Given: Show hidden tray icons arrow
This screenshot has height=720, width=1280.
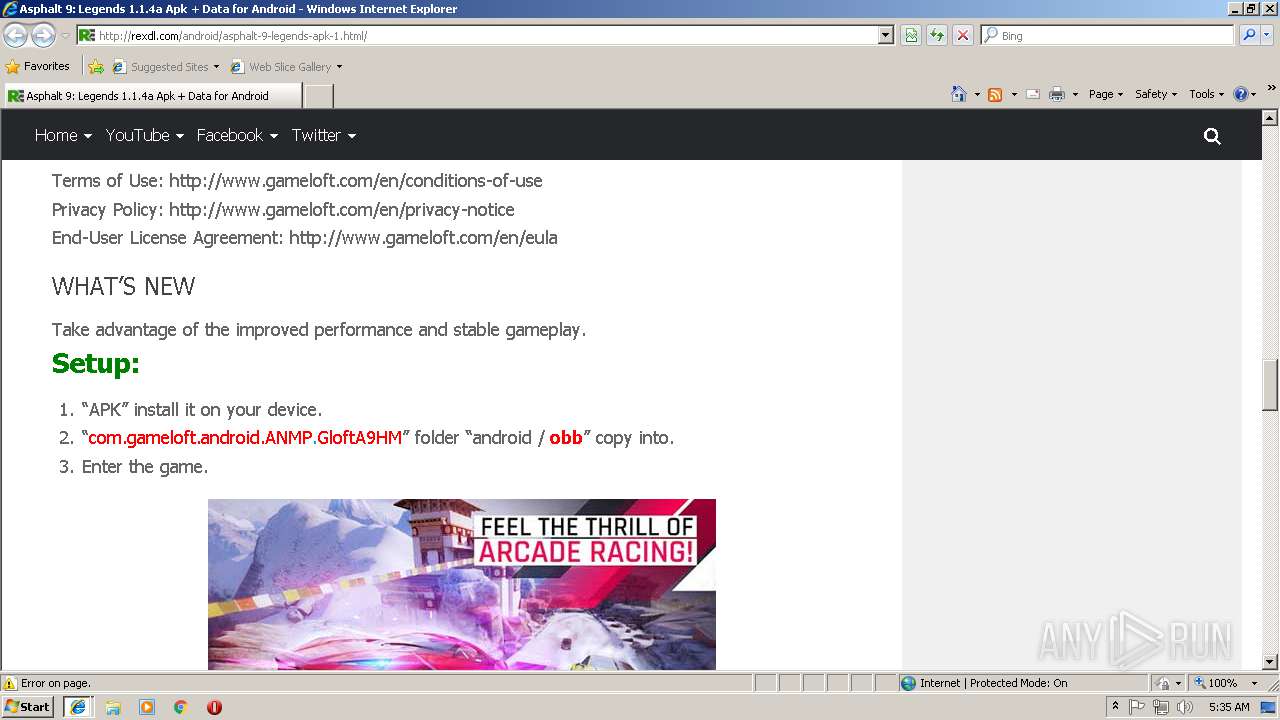Looking at the screenshot, I should 1115,707.
